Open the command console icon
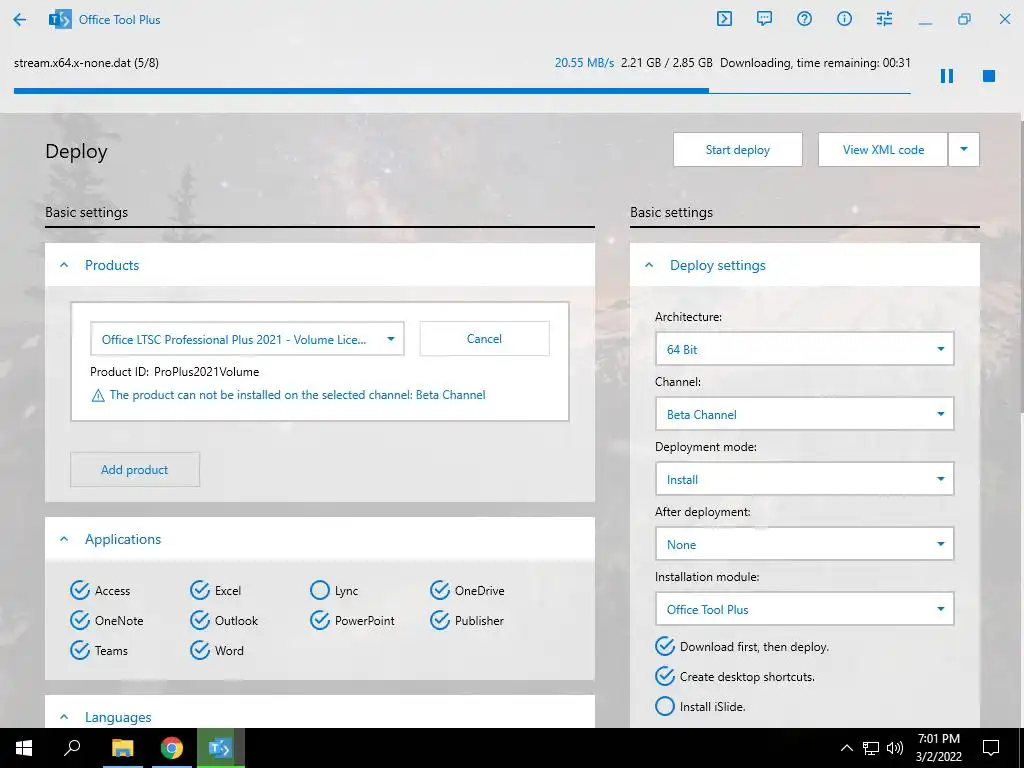1024x768 pixels. coord(724,19)
